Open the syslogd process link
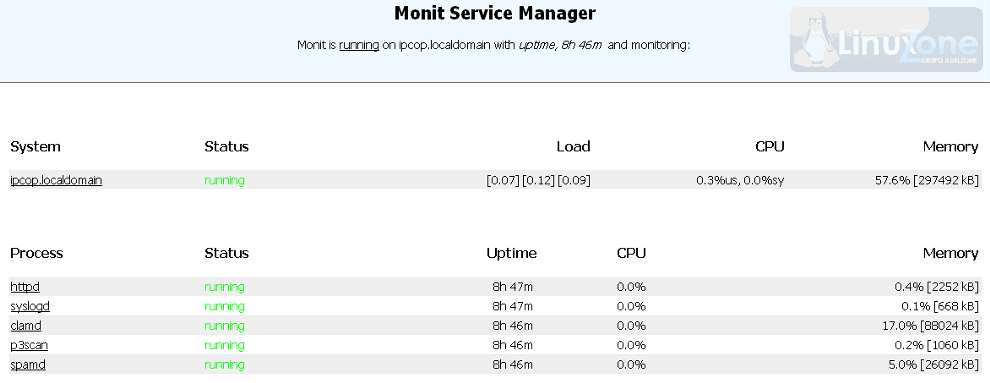 click(30, 307)
